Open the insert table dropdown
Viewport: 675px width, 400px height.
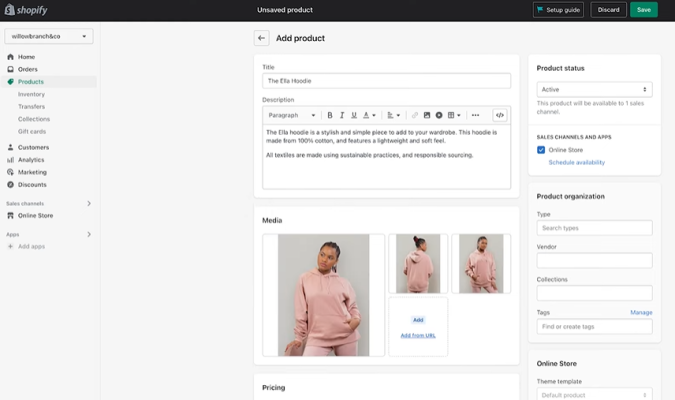click(454, 115)
